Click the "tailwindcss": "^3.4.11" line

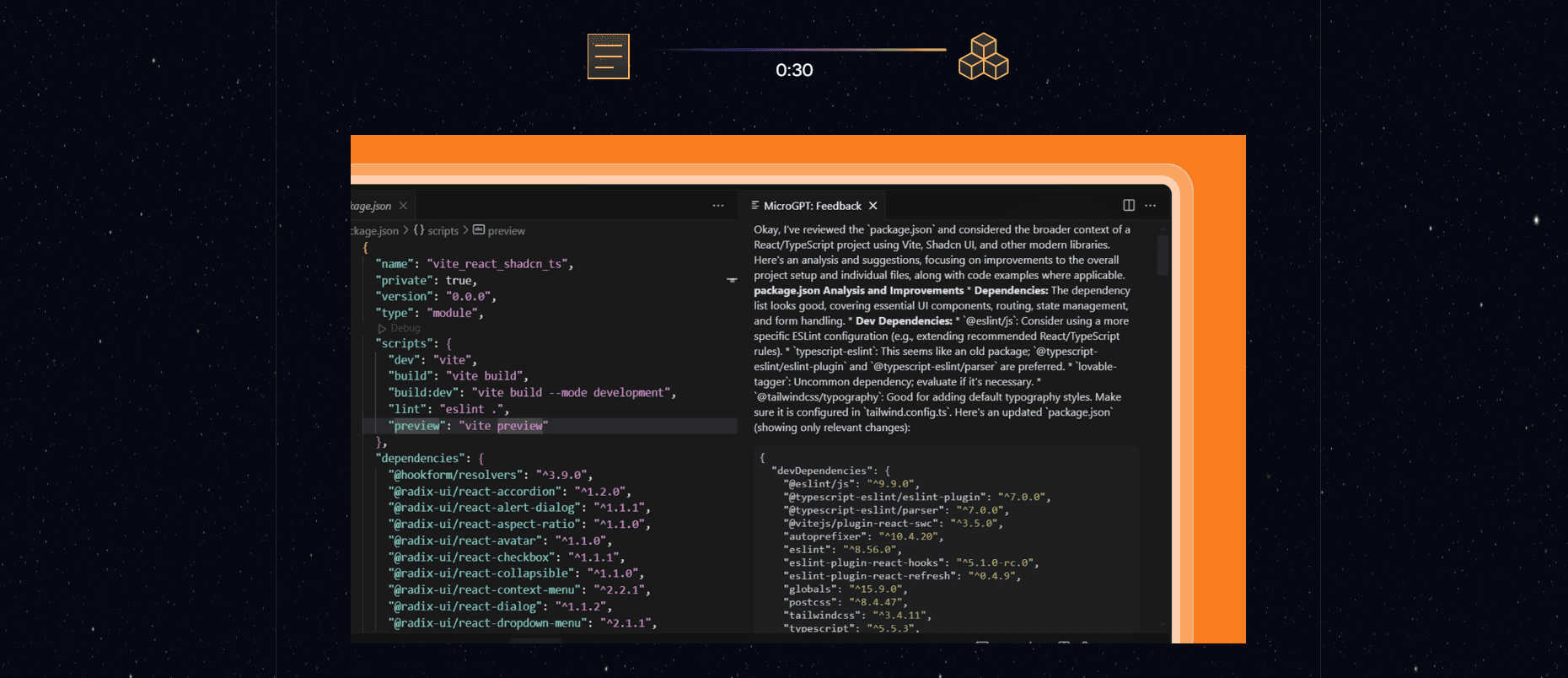(x=857, y=616)
